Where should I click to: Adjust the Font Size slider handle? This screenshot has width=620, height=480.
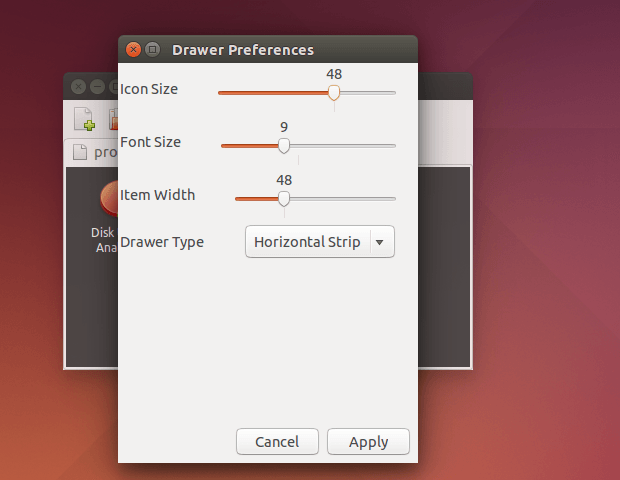point(284,146)
